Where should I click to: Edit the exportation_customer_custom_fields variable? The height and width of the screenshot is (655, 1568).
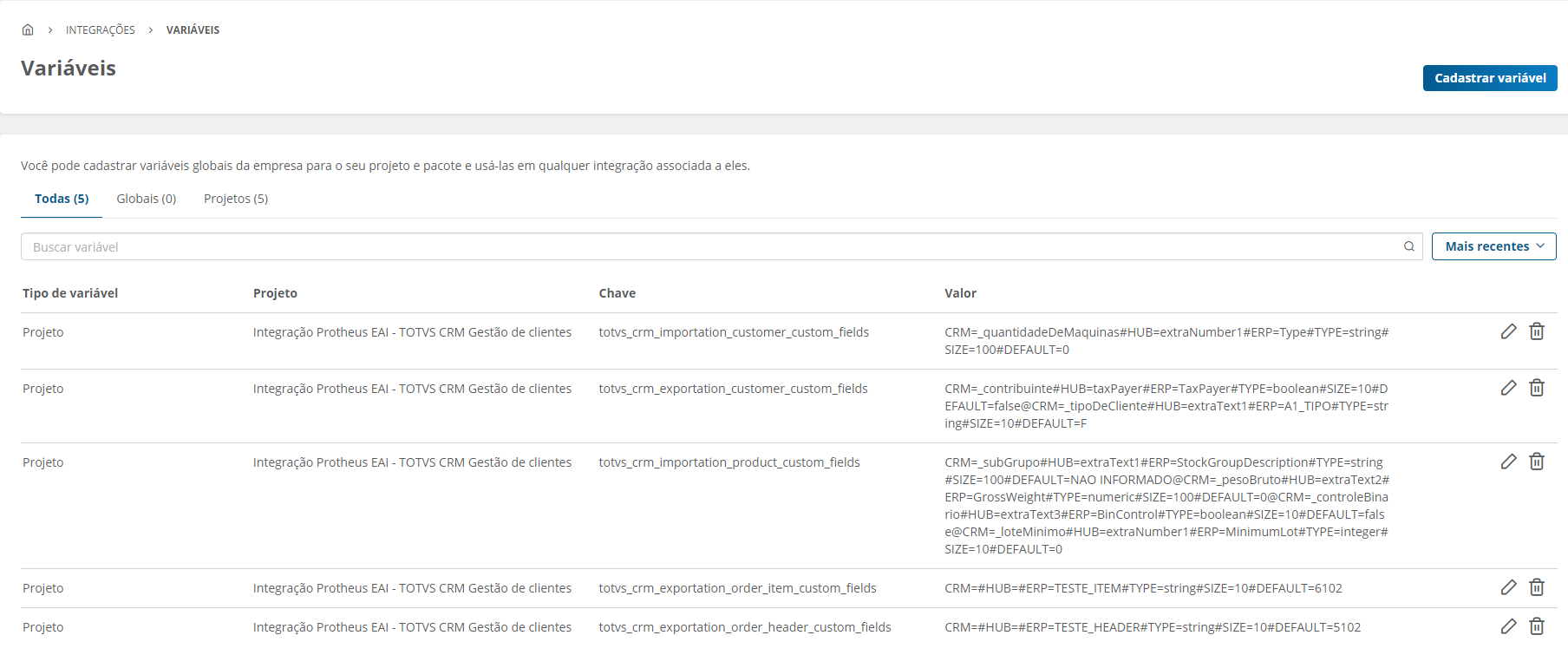tap(1509, 388)
